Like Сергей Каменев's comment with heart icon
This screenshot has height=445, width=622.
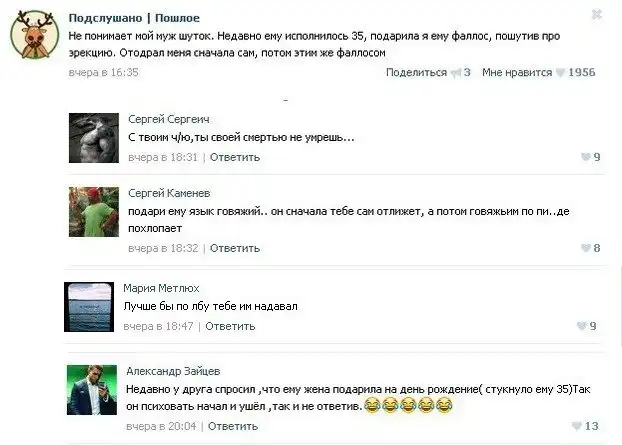point(586,248)
